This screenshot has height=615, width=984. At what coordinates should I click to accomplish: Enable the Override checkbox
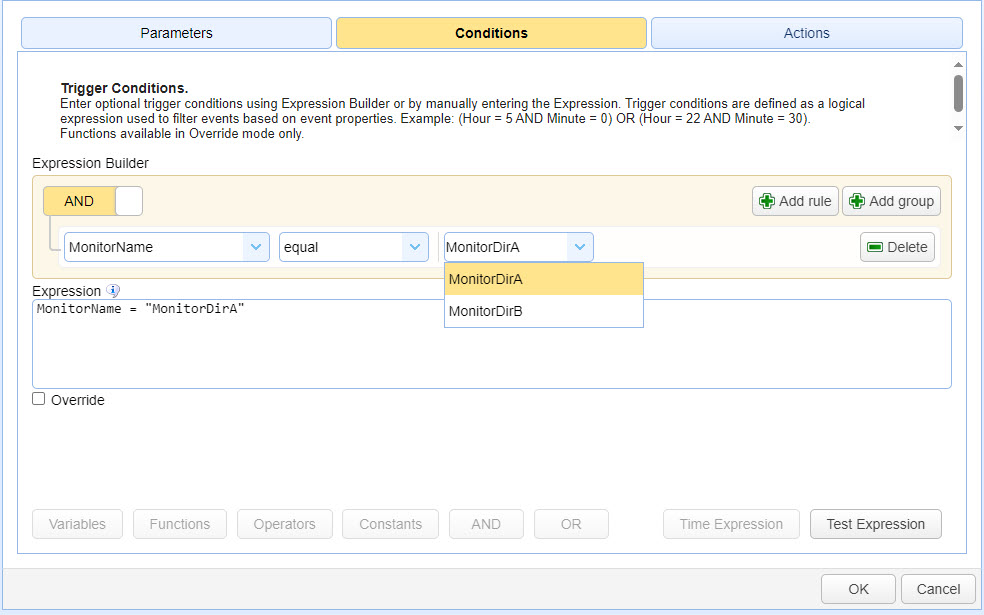[39, 399]
